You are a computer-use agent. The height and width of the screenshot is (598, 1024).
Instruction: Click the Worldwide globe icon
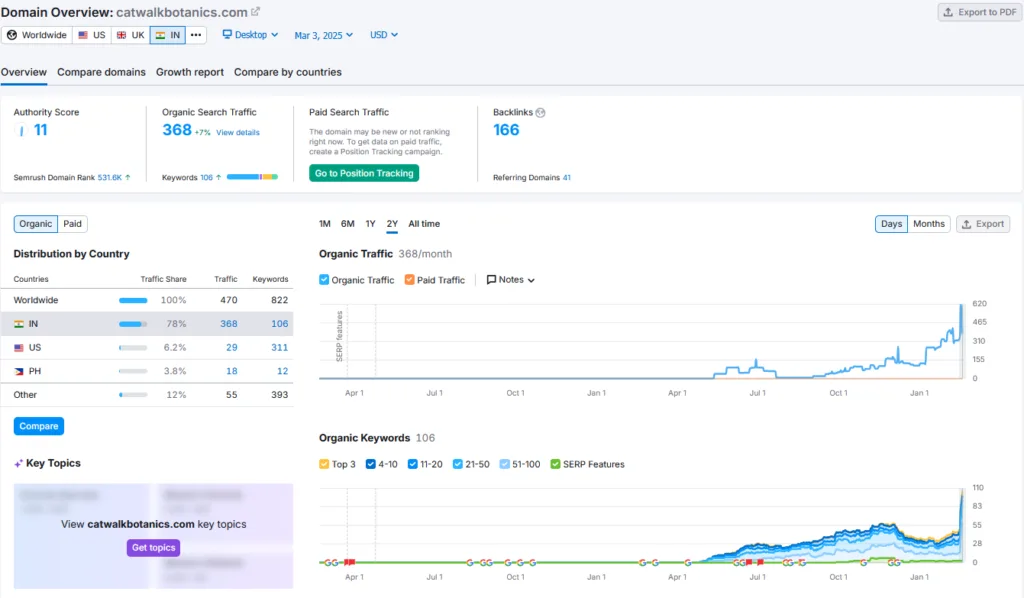pos(12,35)
